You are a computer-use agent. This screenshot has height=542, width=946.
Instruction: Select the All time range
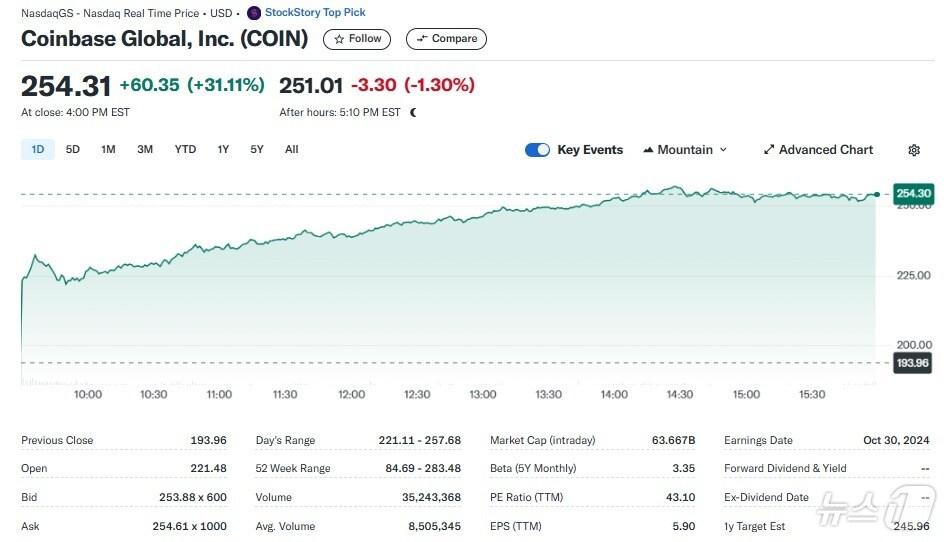291,150
